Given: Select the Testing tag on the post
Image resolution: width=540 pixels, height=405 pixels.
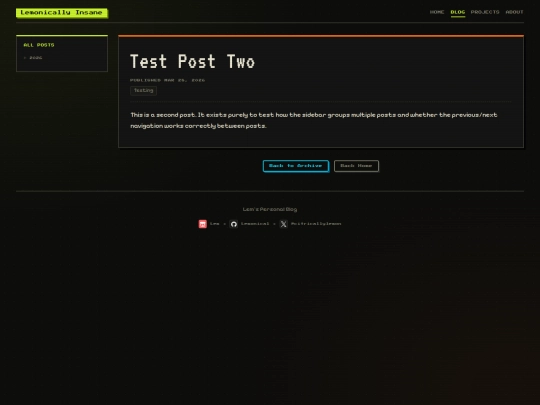Looking at the screenshot, I should [143, 91].
